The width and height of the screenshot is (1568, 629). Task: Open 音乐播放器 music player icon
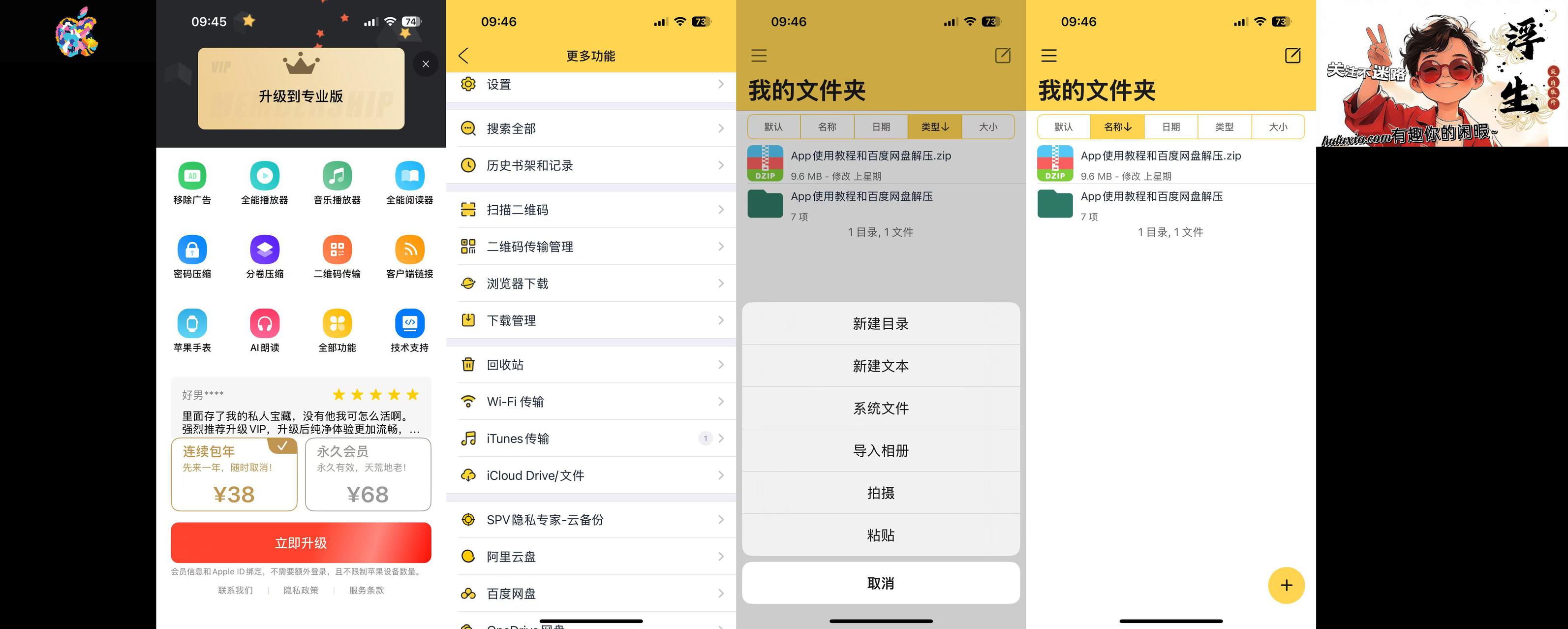[x=337, y=177]
